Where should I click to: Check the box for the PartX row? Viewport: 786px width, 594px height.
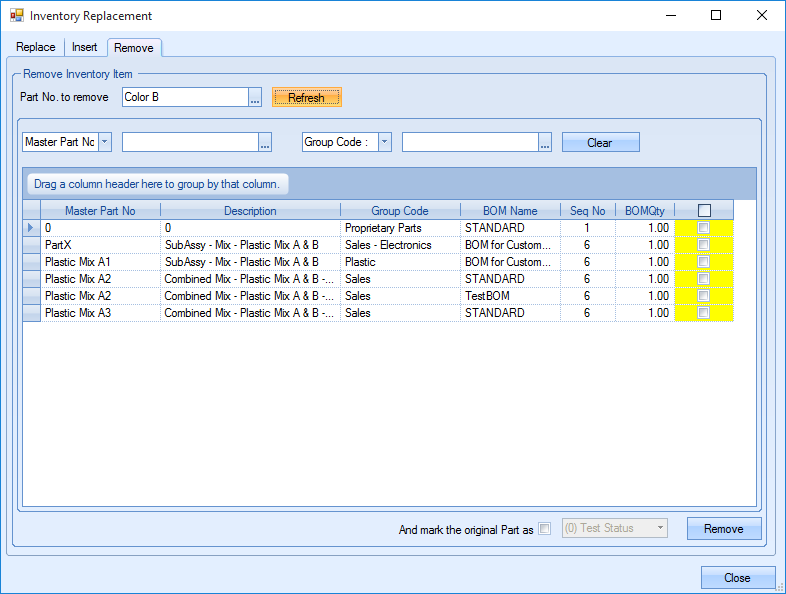704,245
